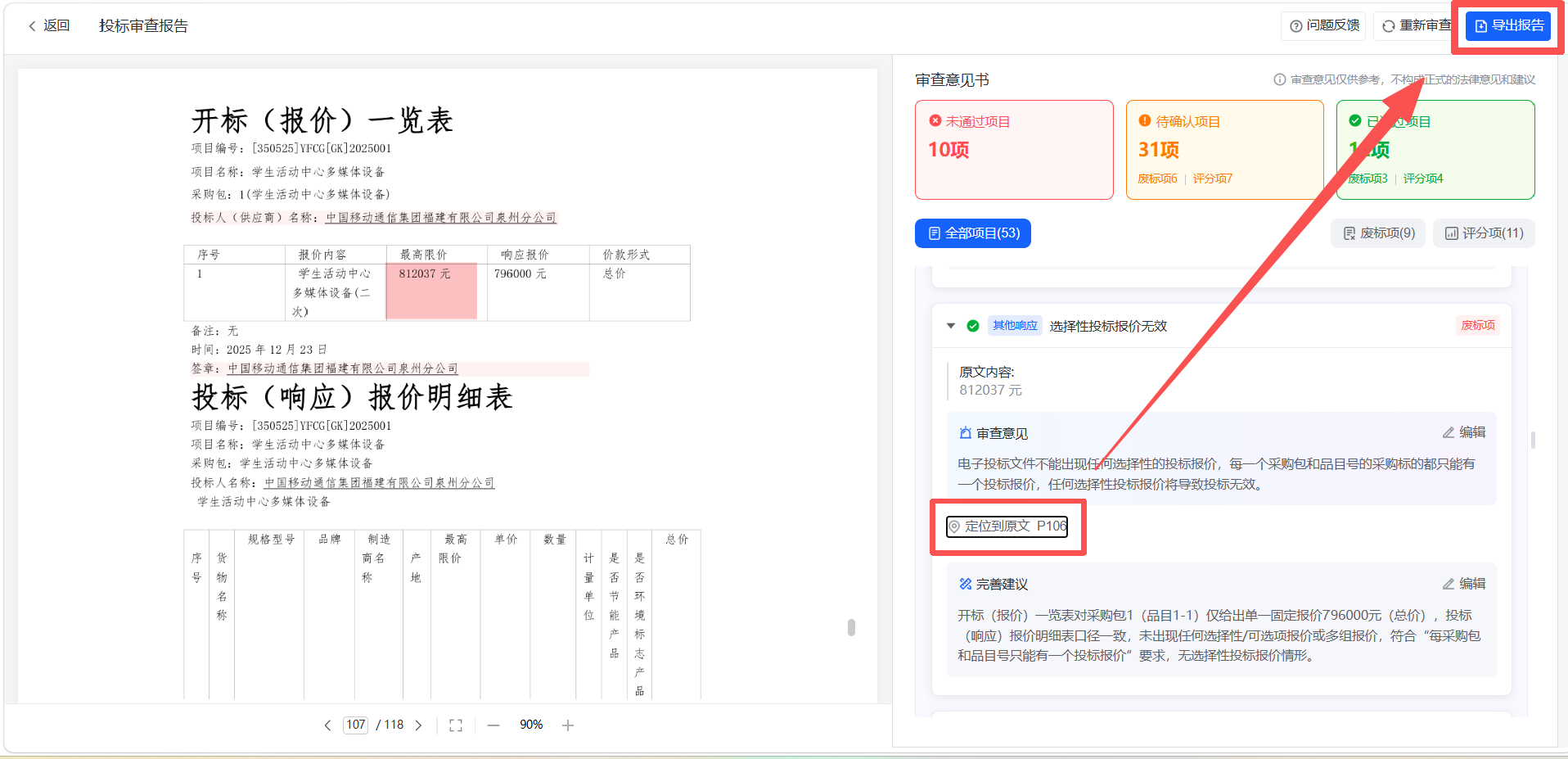Switch to 废标项(9) tab
Screen dimensions: 1568x759
pyautogui.click(x=1378, y=233)
